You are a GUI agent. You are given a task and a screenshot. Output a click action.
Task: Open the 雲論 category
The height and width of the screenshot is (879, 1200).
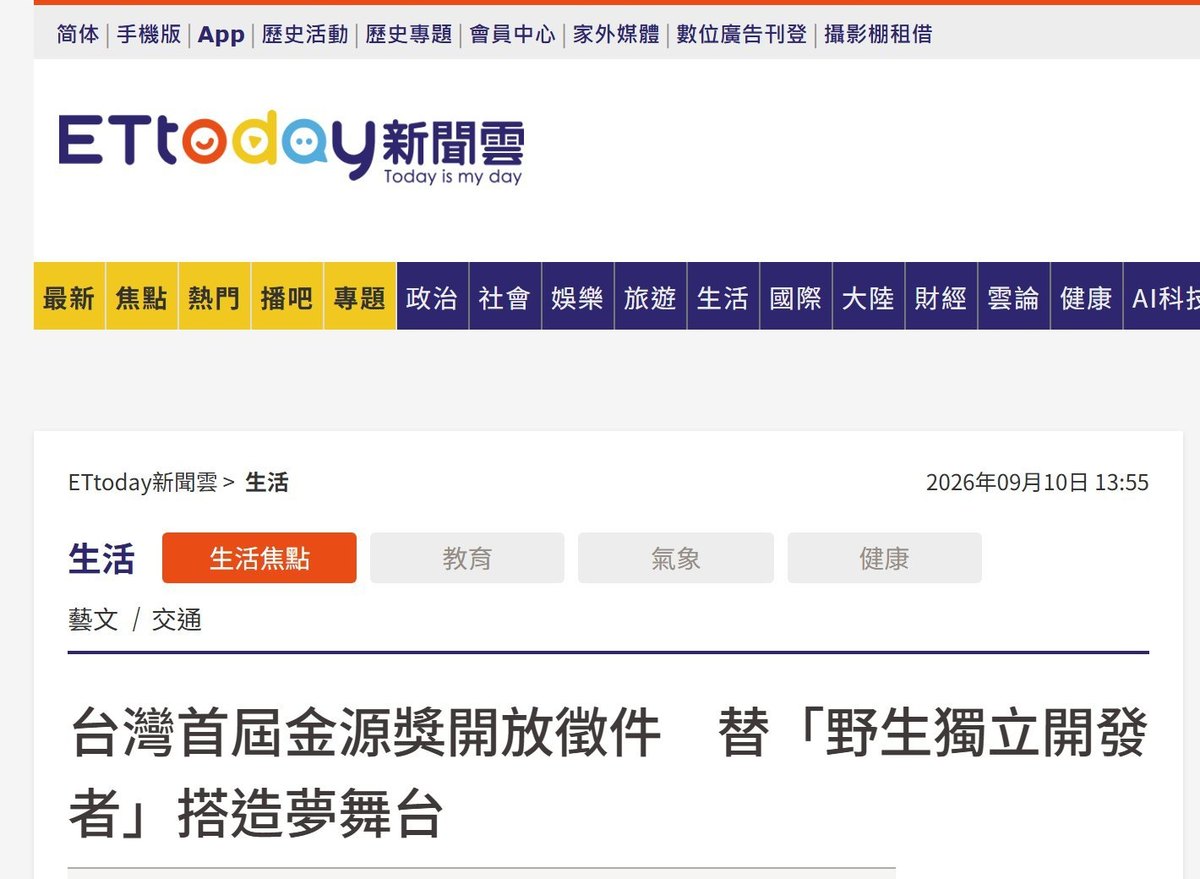tap(1014, 297)
